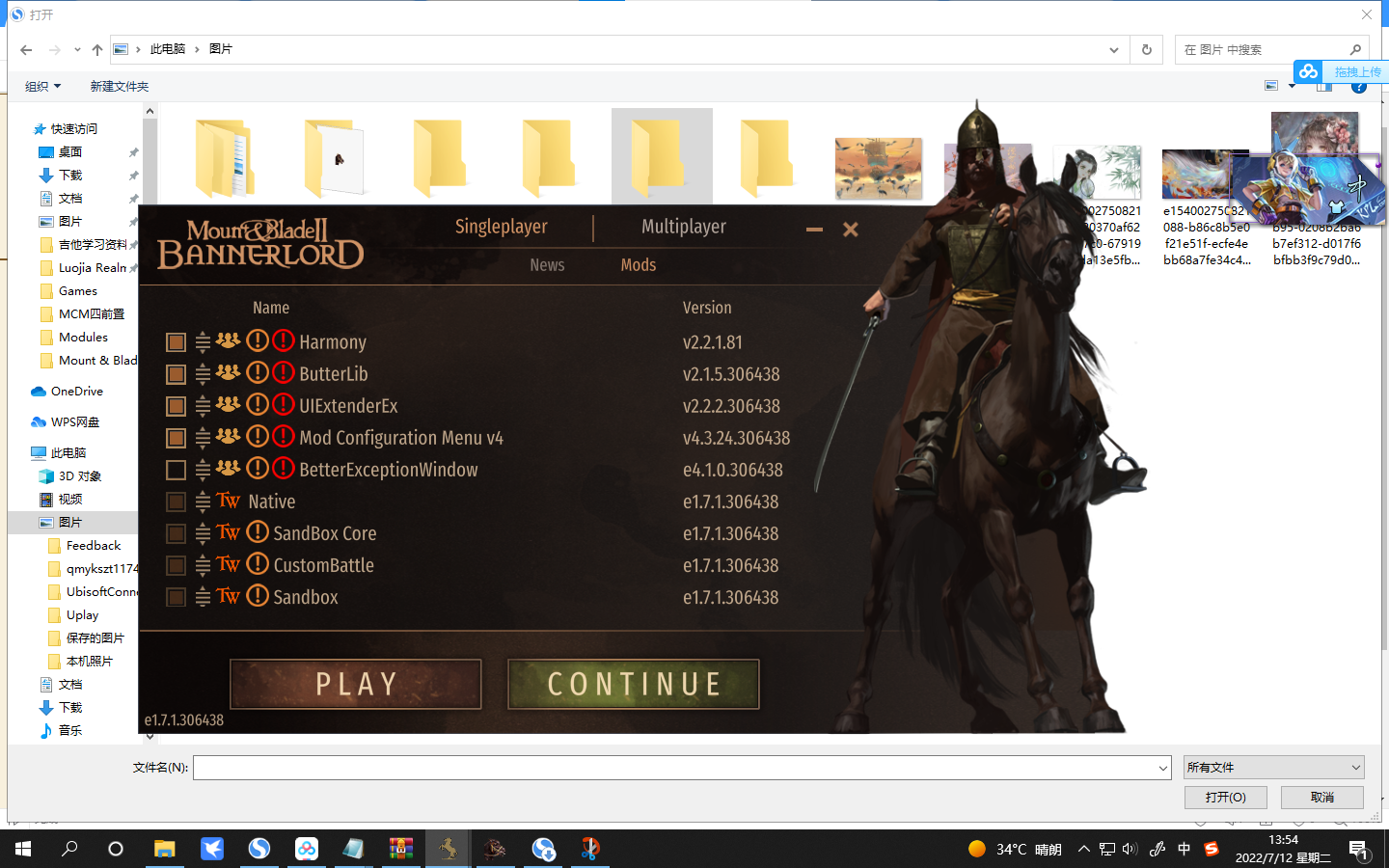Open the Windows Start menu
Viewport: 1389px width, 868px height.
pyautogui.click(x=23, y=849)
